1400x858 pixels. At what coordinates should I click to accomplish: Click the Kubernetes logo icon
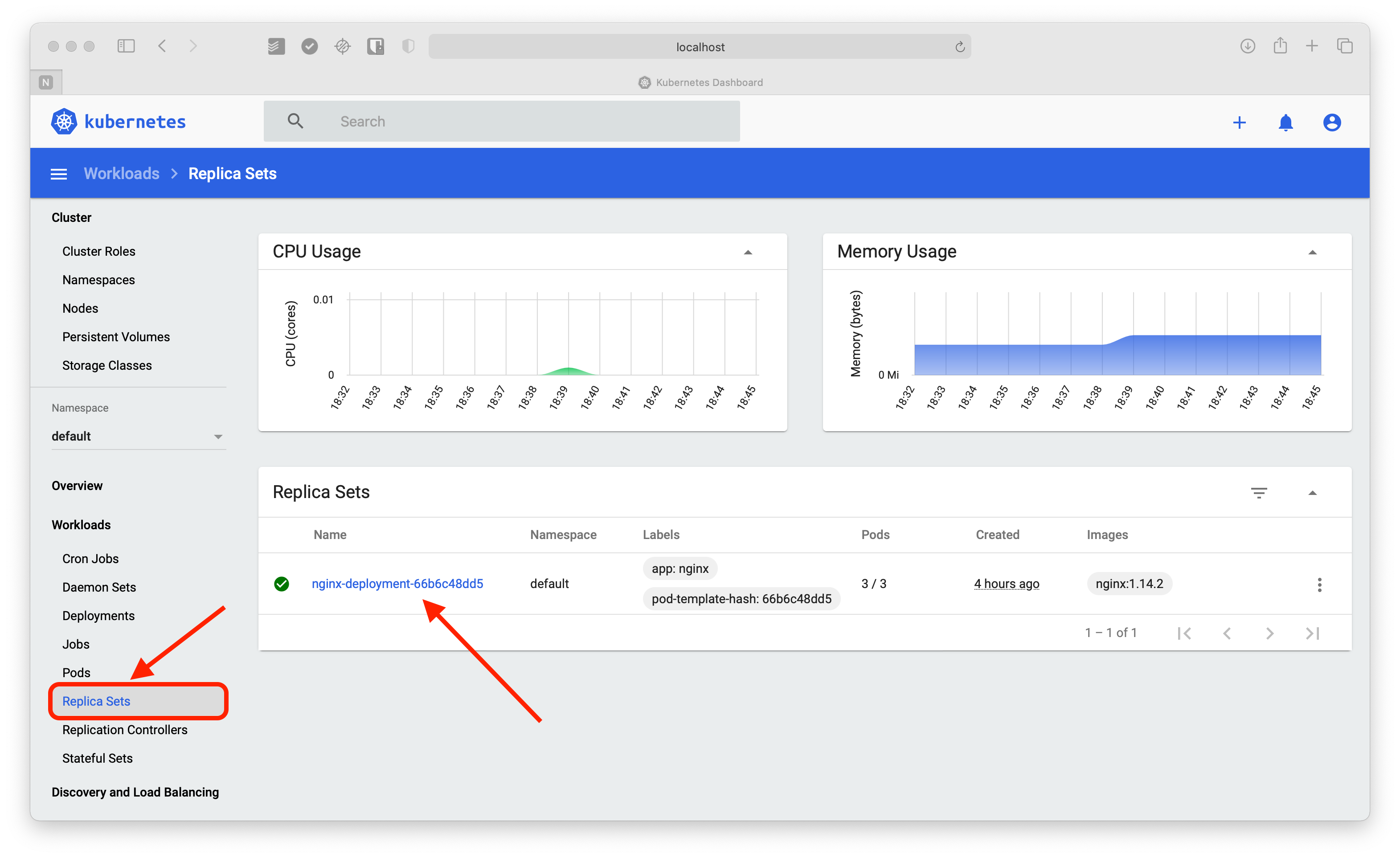tap(64, 121)
